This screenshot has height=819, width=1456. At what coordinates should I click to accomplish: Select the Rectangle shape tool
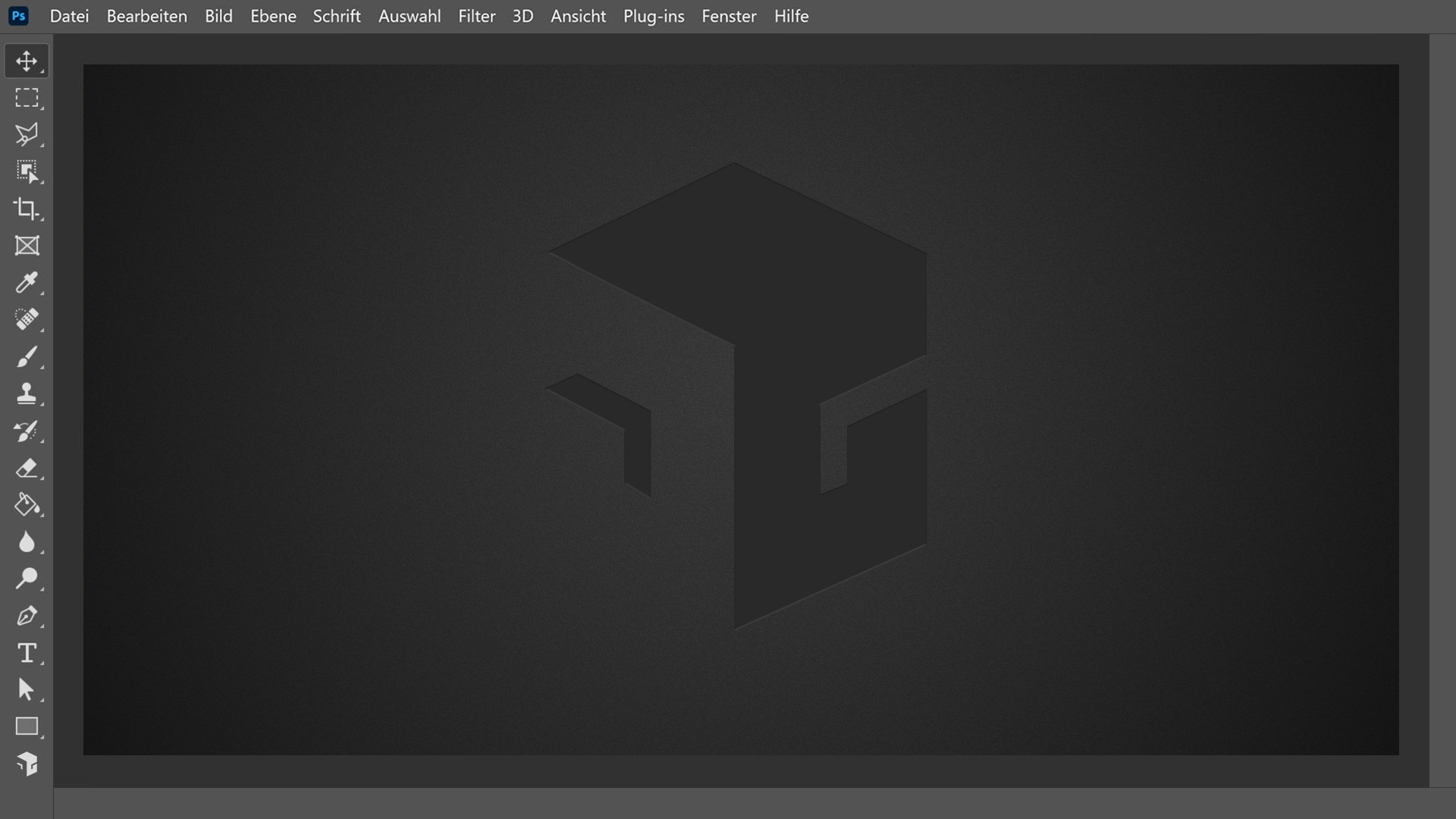click(27, 726)
